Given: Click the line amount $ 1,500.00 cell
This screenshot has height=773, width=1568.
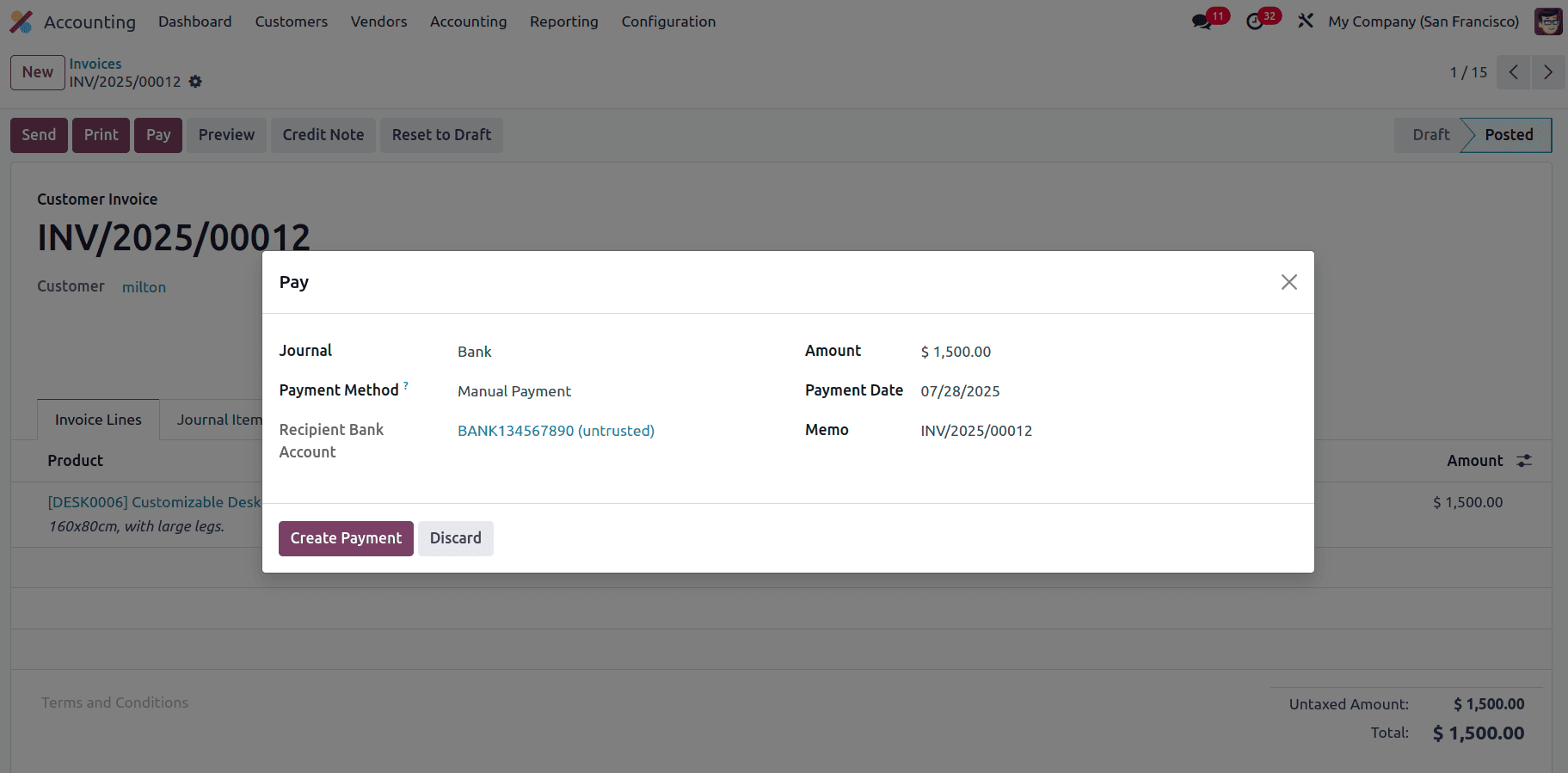Looking at the screenshot, I should point(1467,502).
